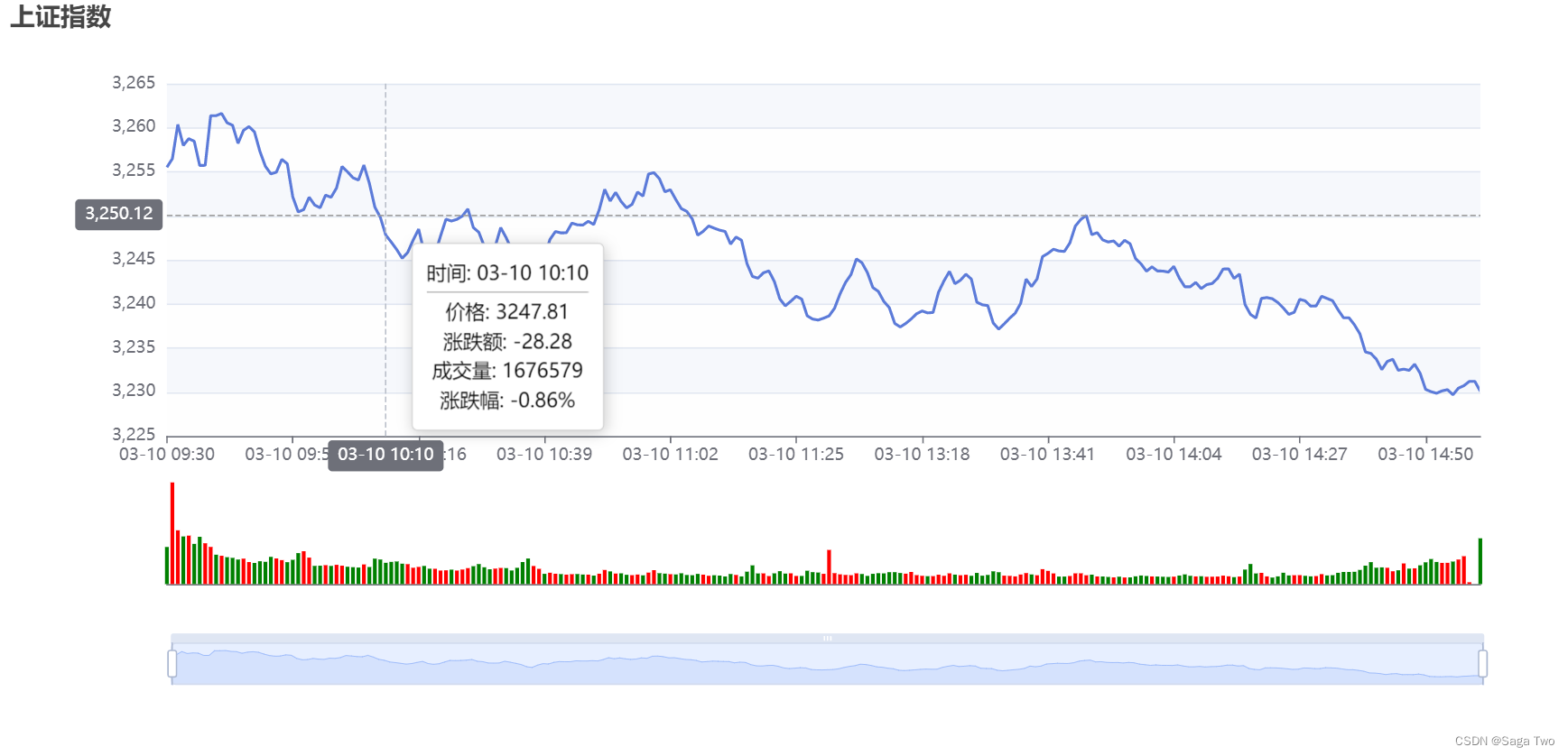The height and width of the screenshot is (756, 1568).
Task: Click the x-axis label 03-10 13:41
Action: (x=1047, y=455)
